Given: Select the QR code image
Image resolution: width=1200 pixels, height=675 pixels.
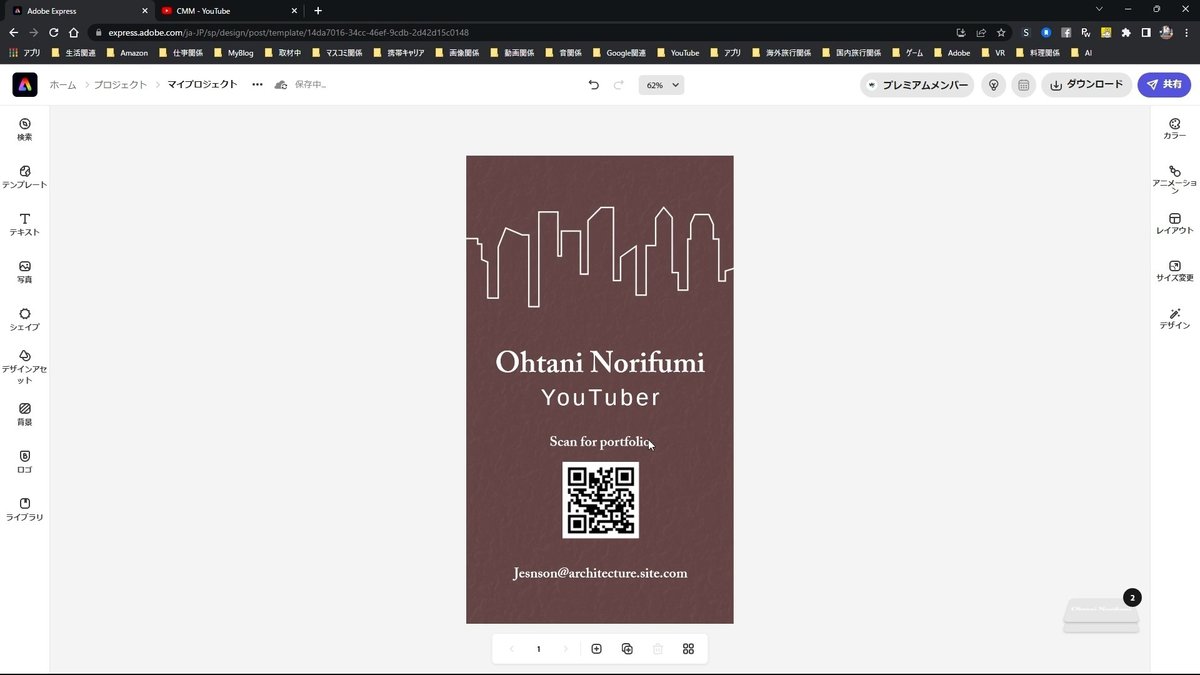Looking at the screenshot, I should (600, 500).
